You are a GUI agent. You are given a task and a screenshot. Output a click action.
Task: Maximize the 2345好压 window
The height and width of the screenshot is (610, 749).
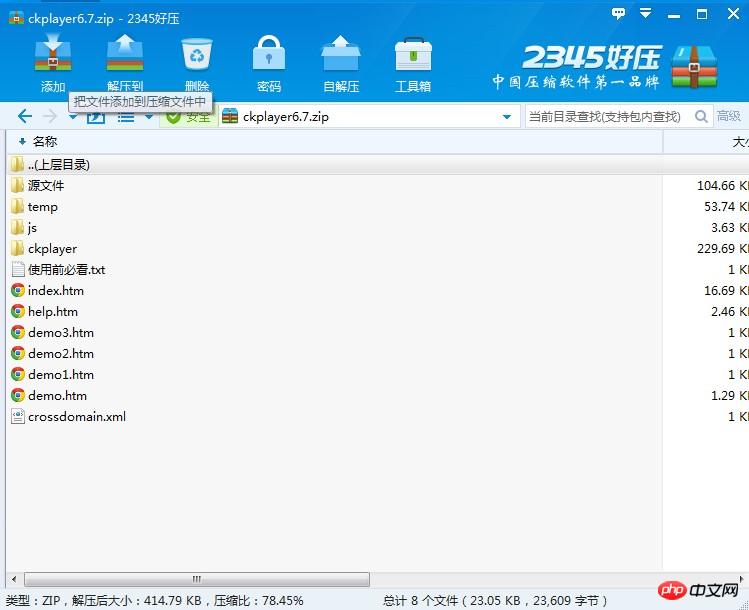tap(702, 14)
